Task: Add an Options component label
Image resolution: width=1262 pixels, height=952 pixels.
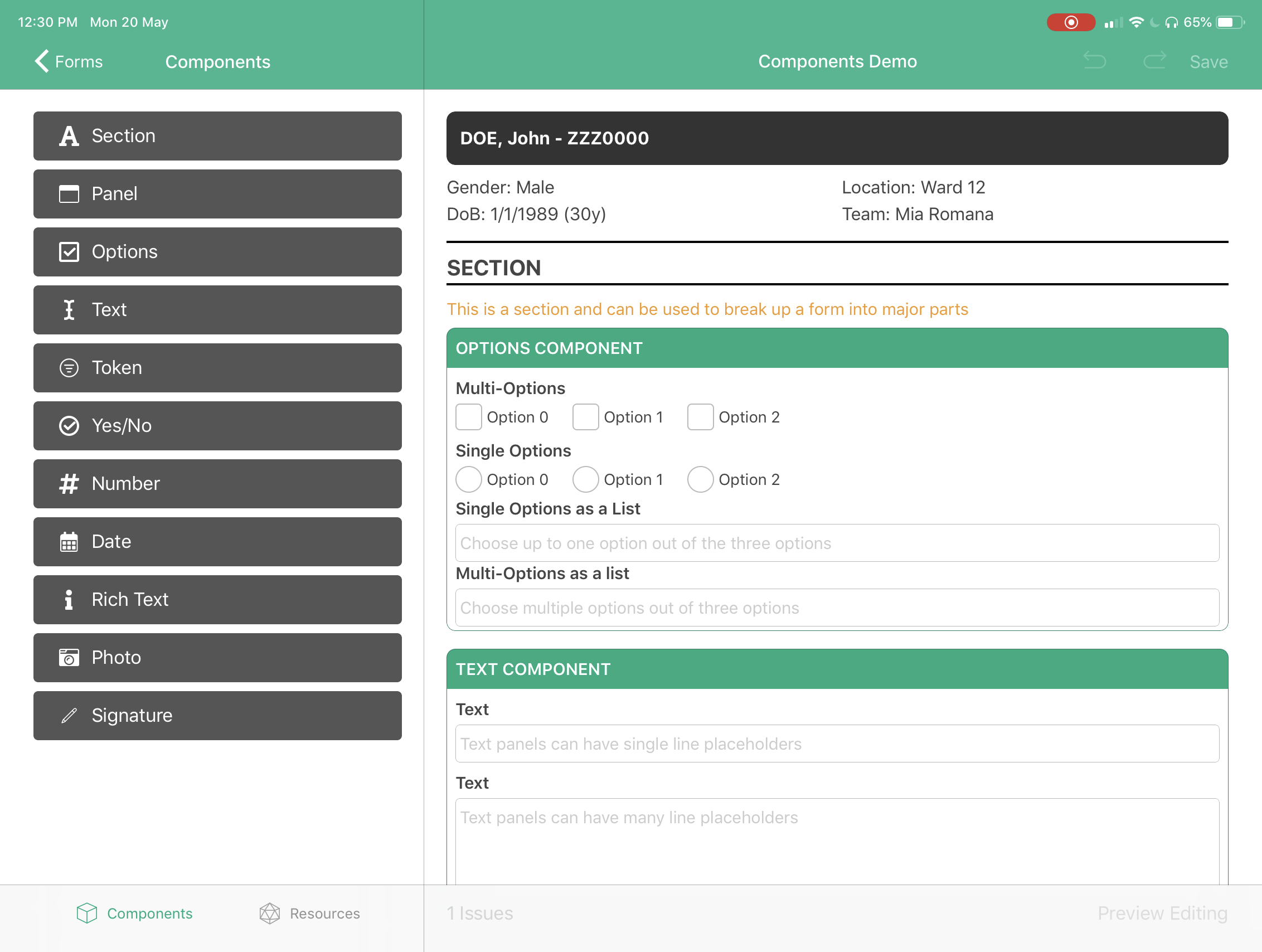Action: pos(124,251)
